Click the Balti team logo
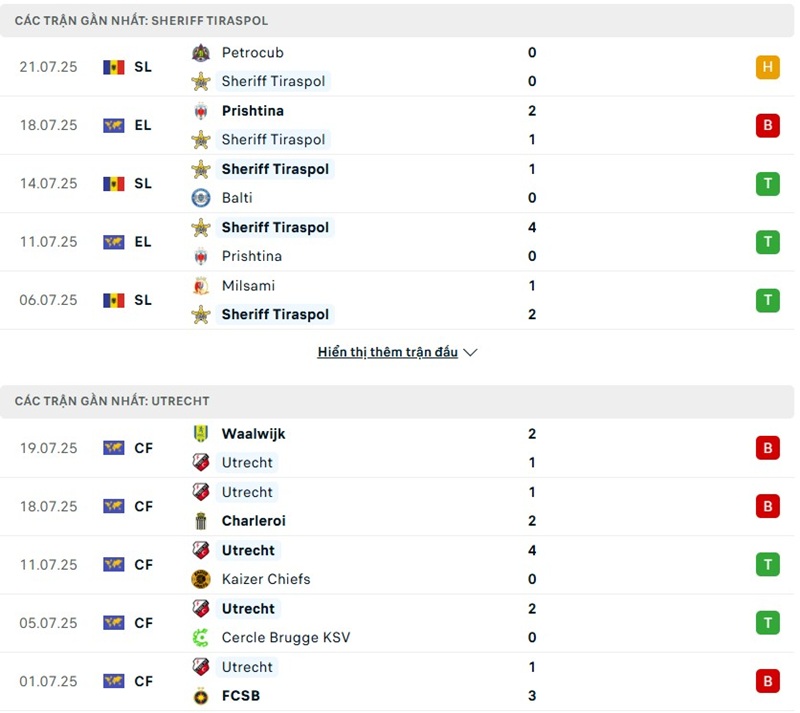The width and height of the screenshot is (800, 713). 201,198
